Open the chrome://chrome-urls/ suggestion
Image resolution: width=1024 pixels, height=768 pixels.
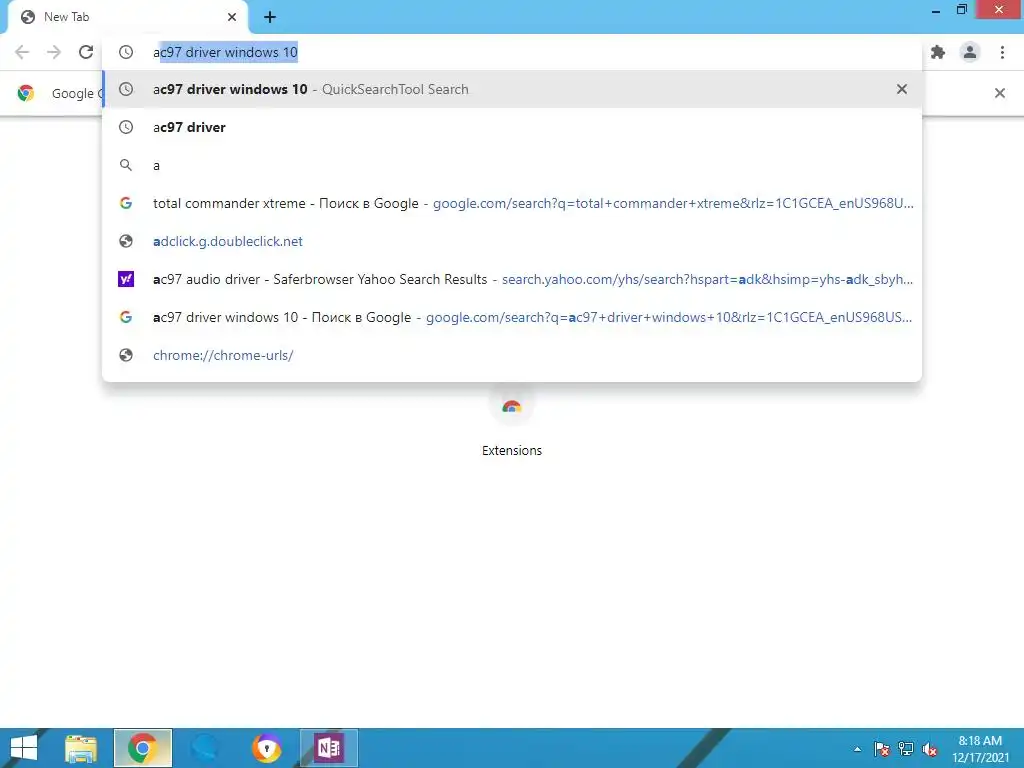pos(512,355)
